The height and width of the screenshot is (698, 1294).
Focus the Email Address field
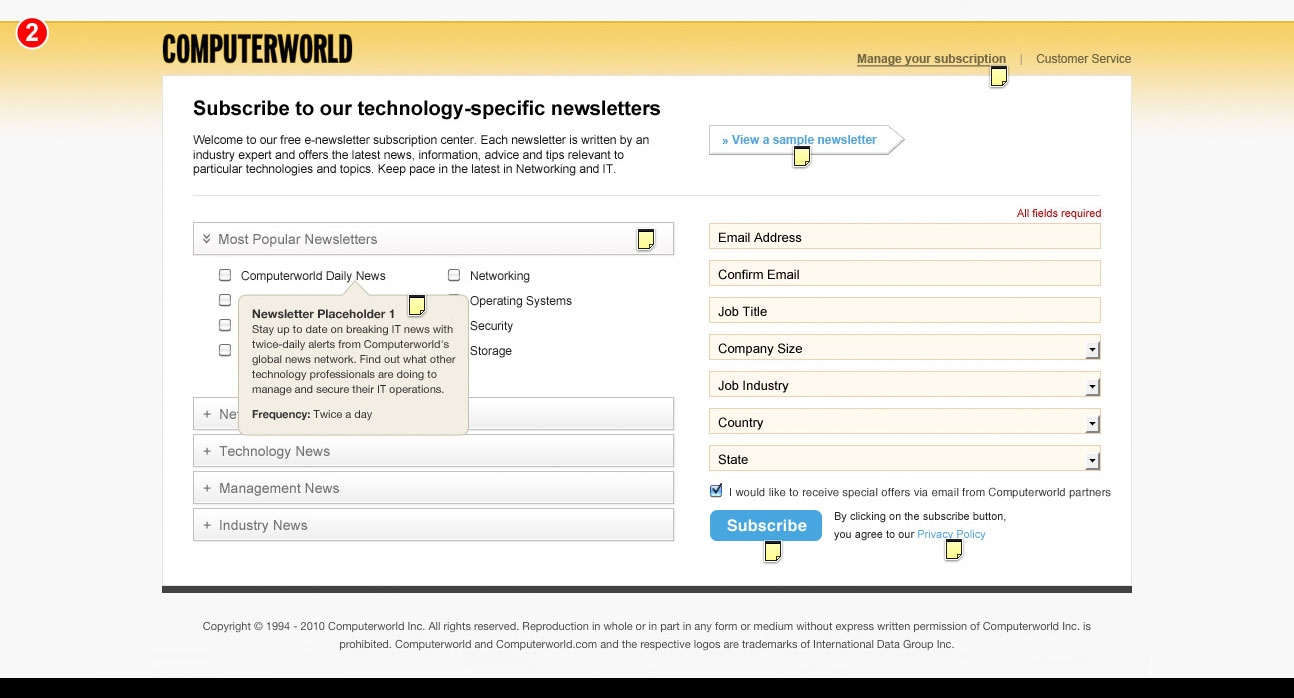[x=905, y=237]
